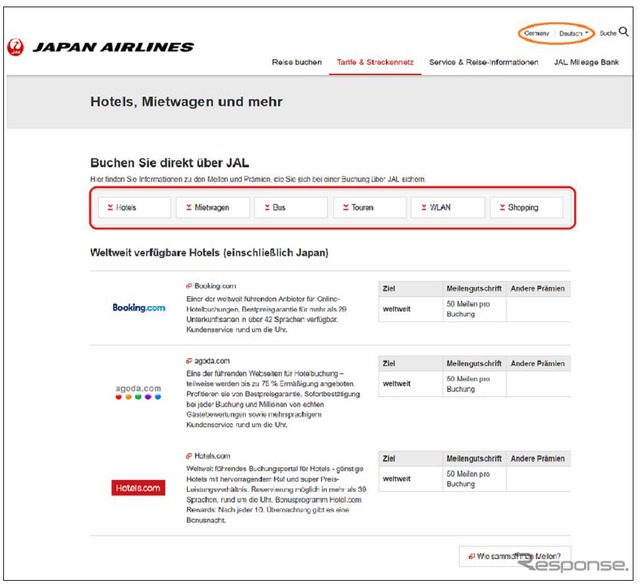Click the Hotels, Mietwagen und mehr heading
640x584 pixels.
tap(186, 102)
